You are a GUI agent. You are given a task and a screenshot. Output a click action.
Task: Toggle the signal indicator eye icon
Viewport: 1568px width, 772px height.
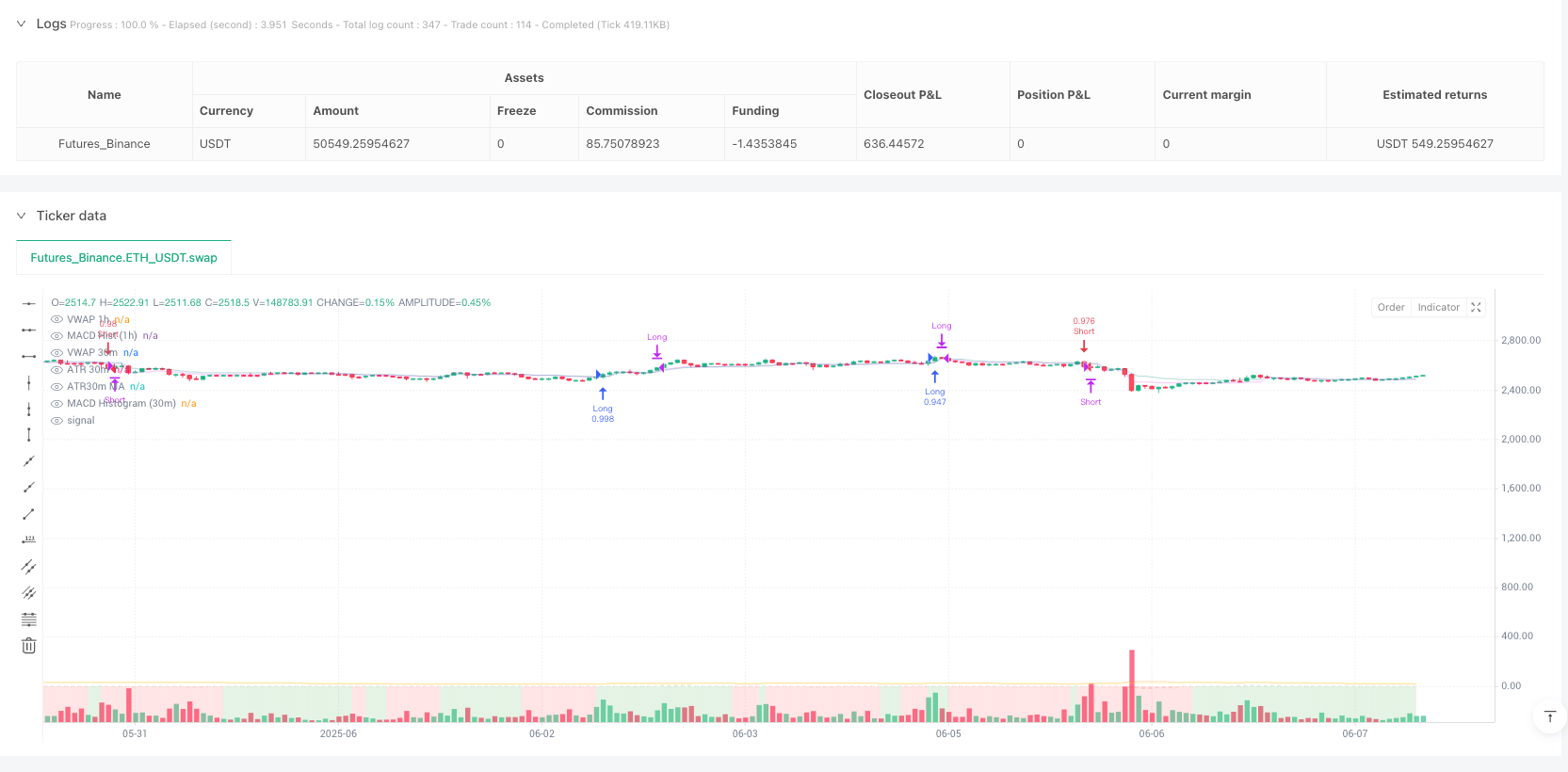[57, 421]
